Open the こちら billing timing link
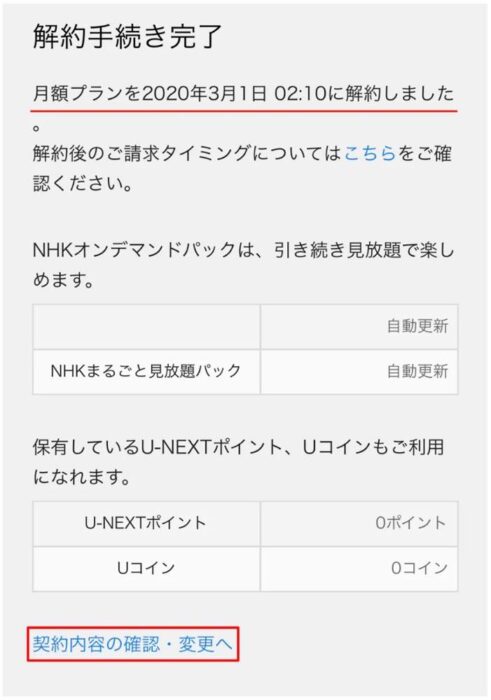The width and height of the screenshot is (491, 700). [x=370, y=153]
